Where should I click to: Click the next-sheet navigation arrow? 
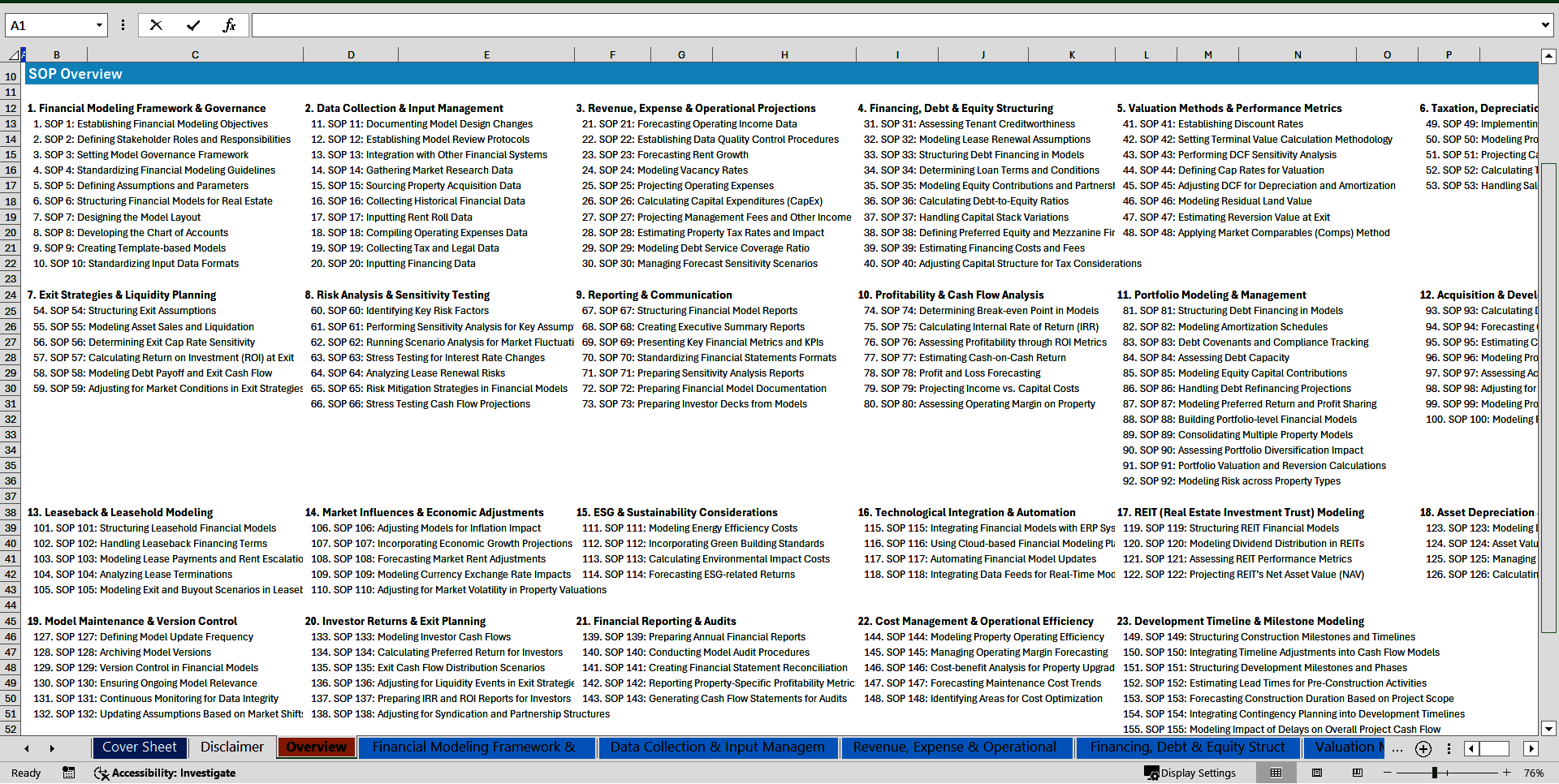51,748
